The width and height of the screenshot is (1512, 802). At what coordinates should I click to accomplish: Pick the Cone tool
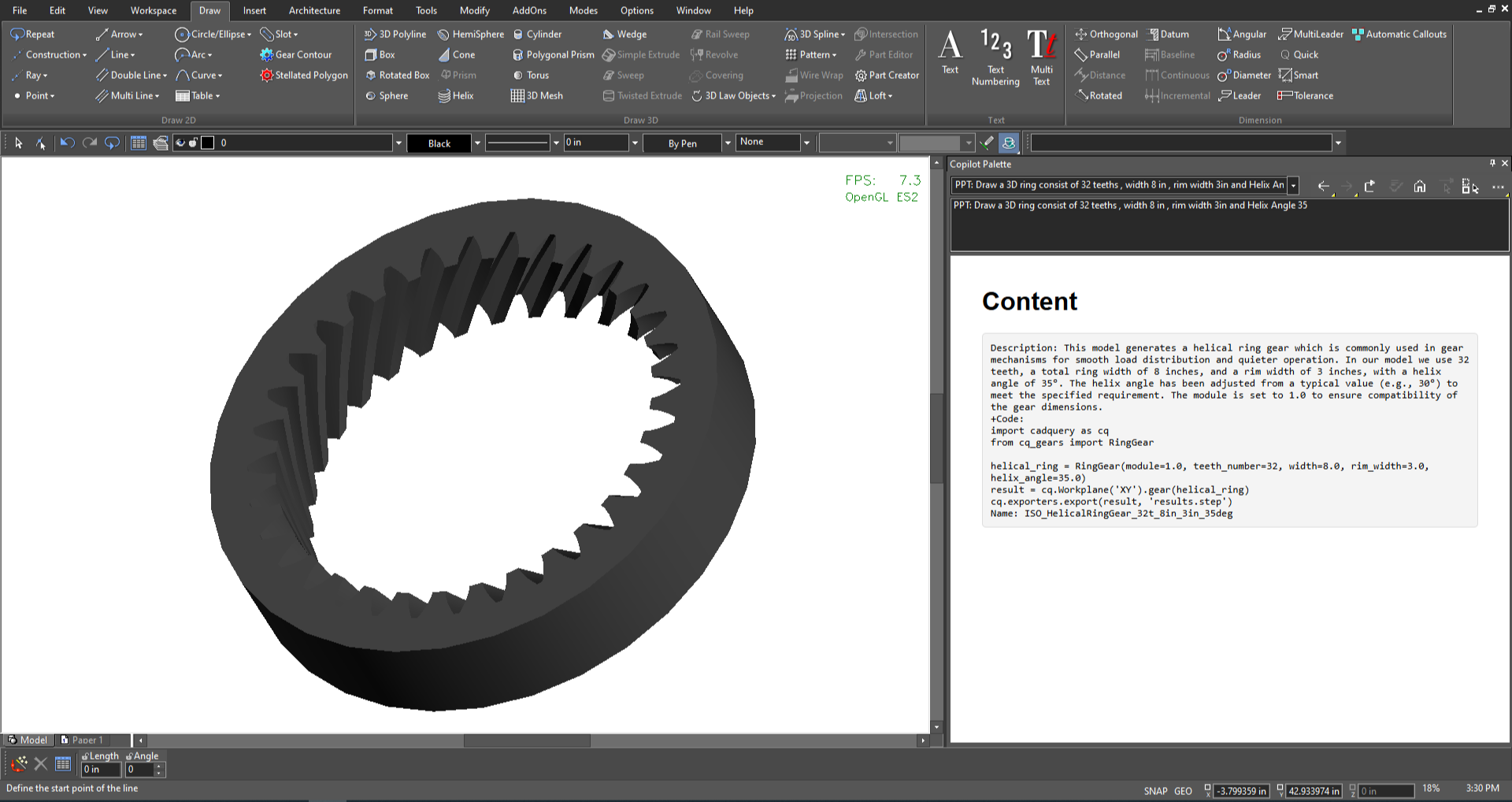(457, 54)
